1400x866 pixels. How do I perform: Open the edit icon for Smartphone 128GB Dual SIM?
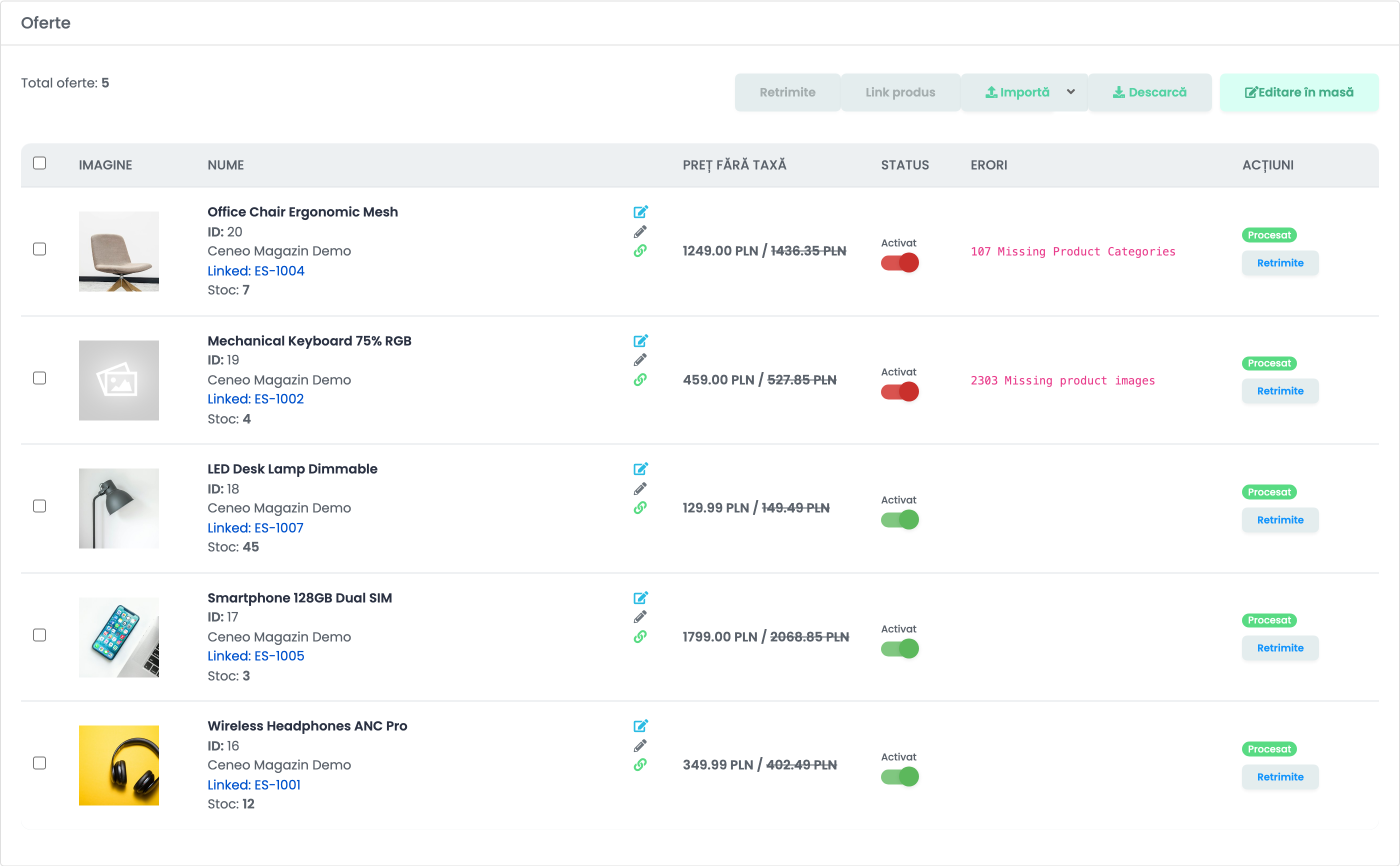pos(640,598)
